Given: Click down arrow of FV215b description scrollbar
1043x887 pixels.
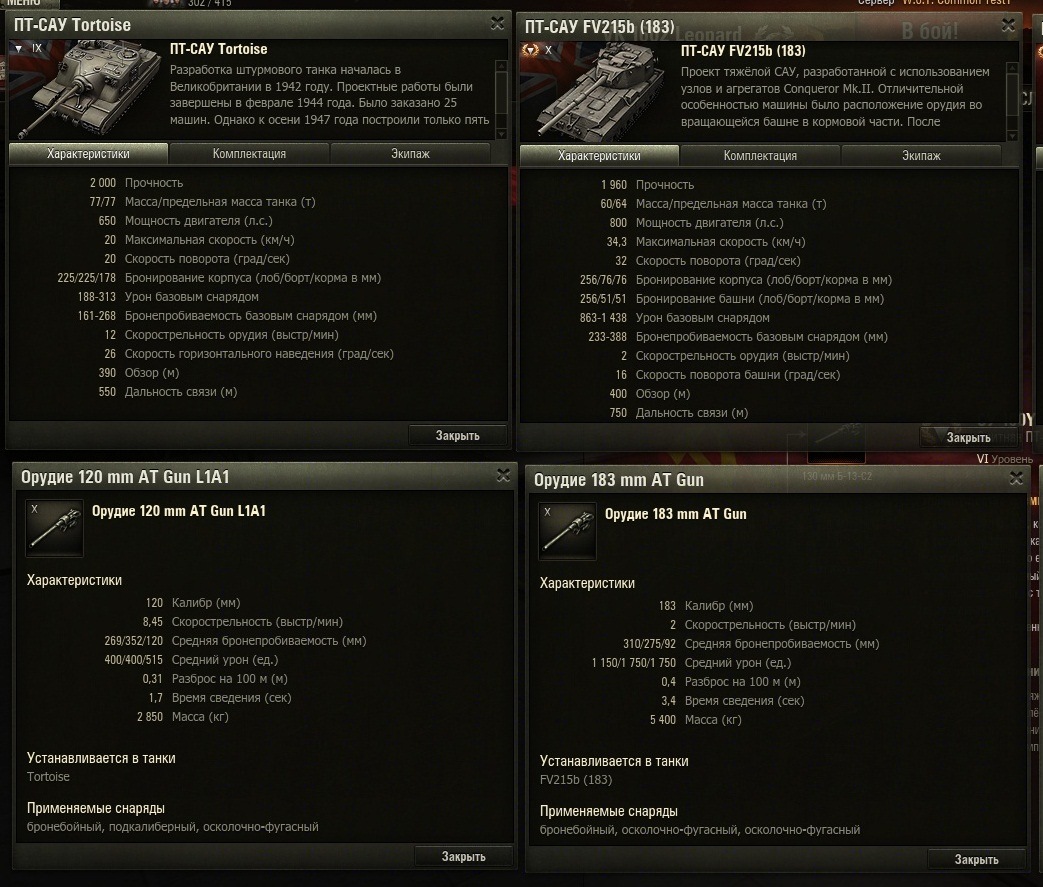Looking at the screenshot, I should 1012,136.
